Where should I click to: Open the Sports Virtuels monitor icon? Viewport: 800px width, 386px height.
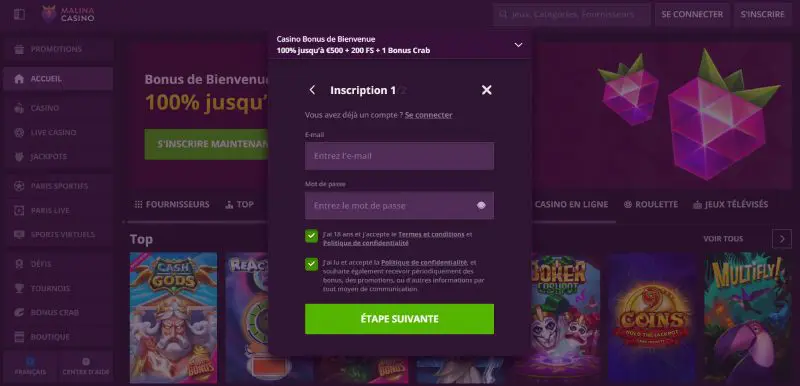(x=19, y=235)
